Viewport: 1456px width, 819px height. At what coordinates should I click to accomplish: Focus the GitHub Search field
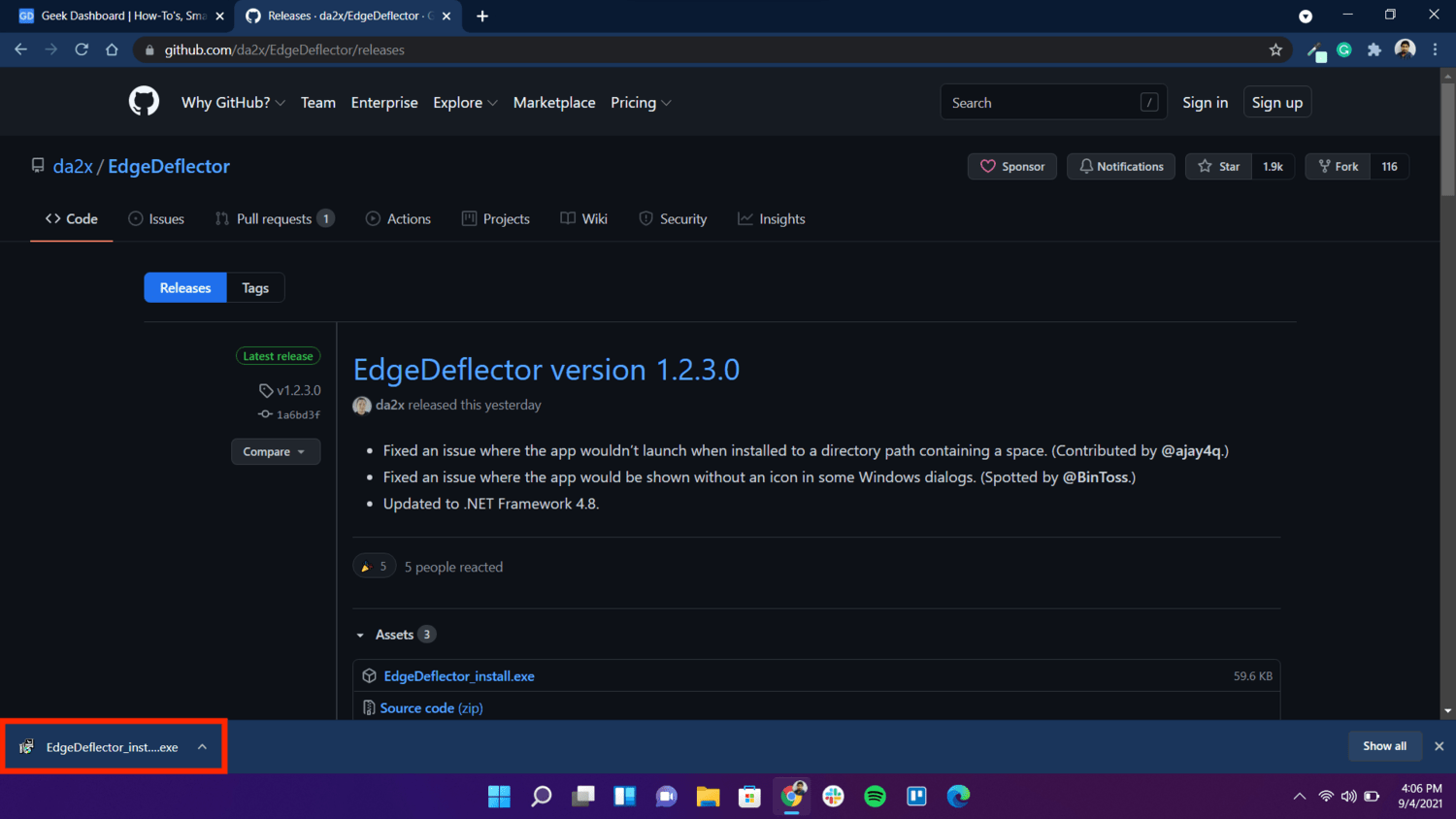(x=1053, y=102)
